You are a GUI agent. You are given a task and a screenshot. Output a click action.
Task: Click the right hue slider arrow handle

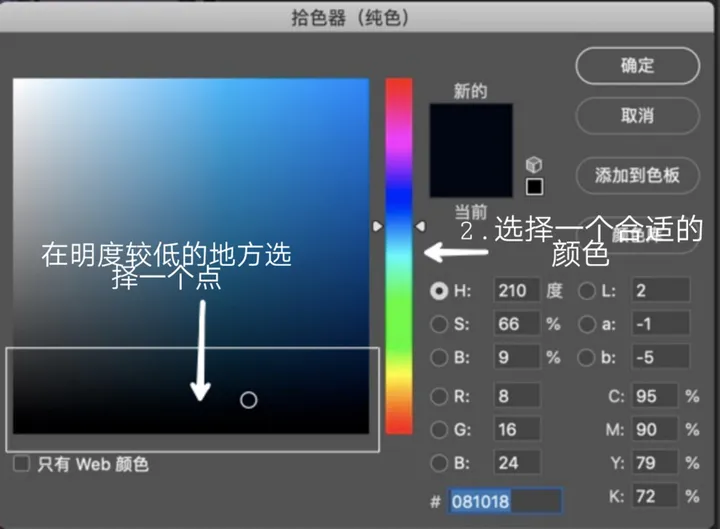(x=420, y=226)
